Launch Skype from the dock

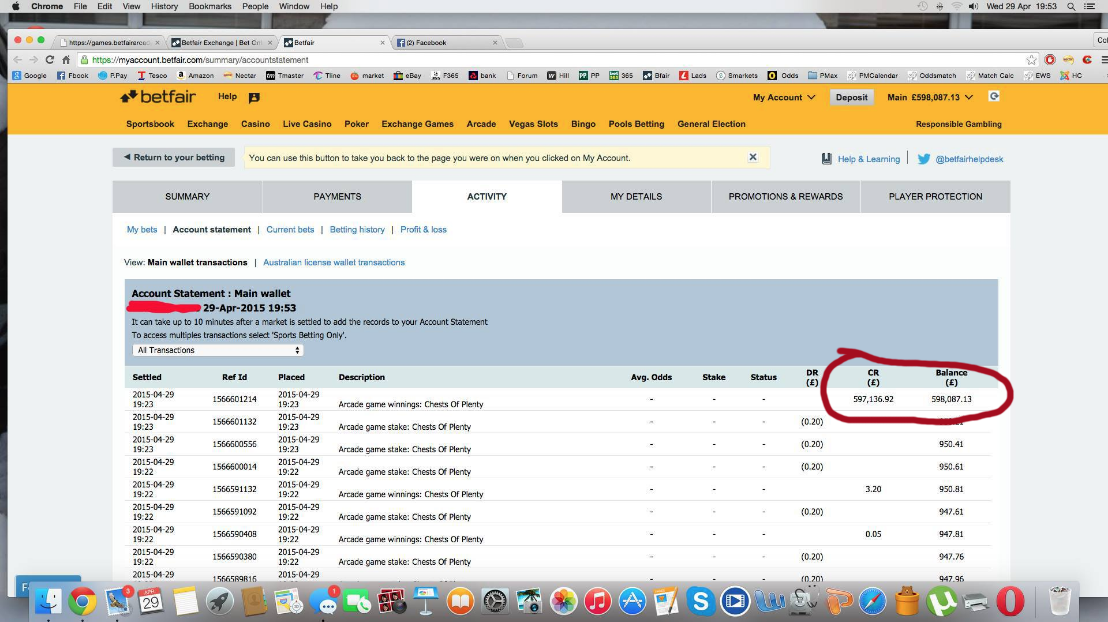(700, 602)
